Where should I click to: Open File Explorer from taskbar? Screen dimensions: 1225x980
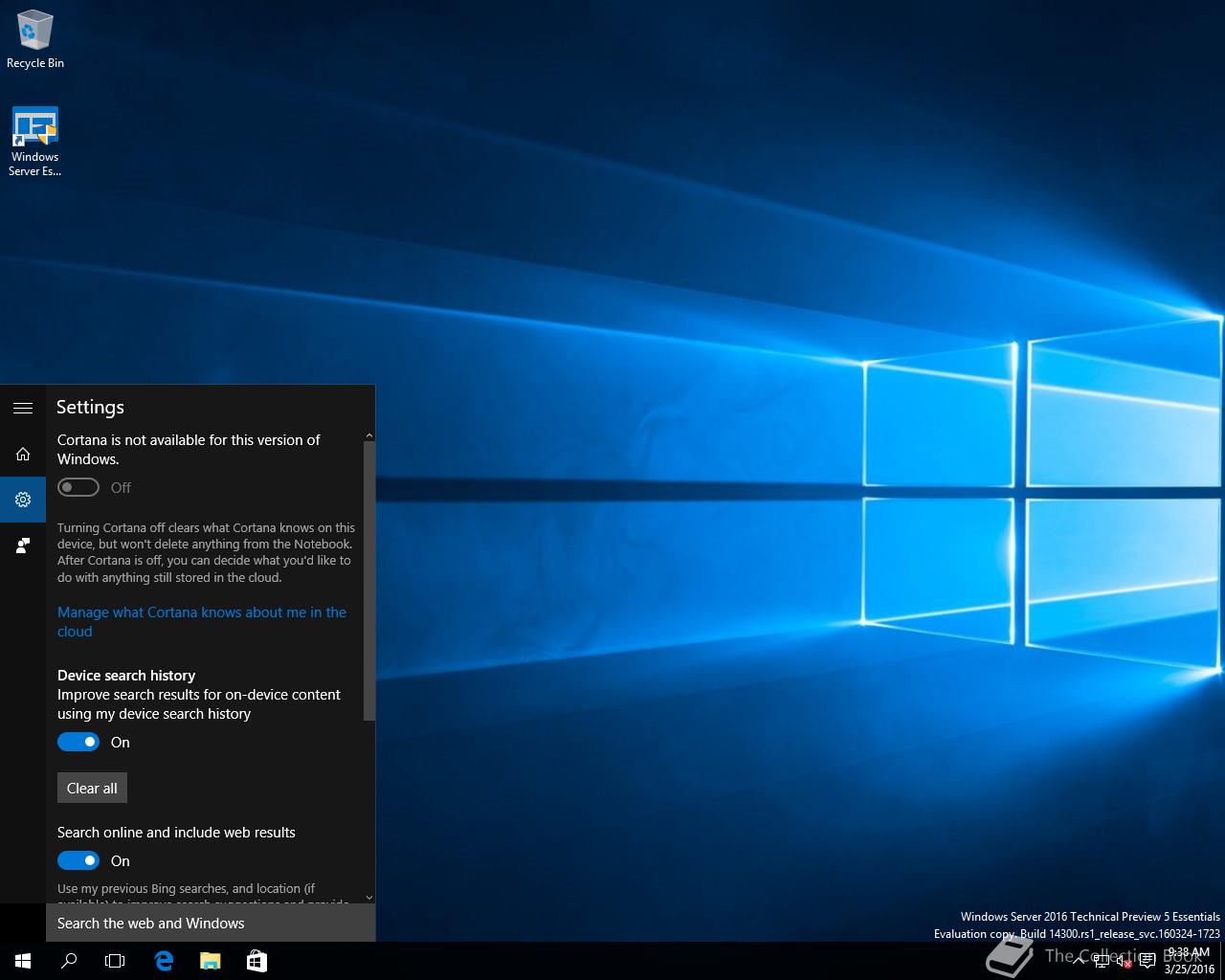(x=211, y=961)
